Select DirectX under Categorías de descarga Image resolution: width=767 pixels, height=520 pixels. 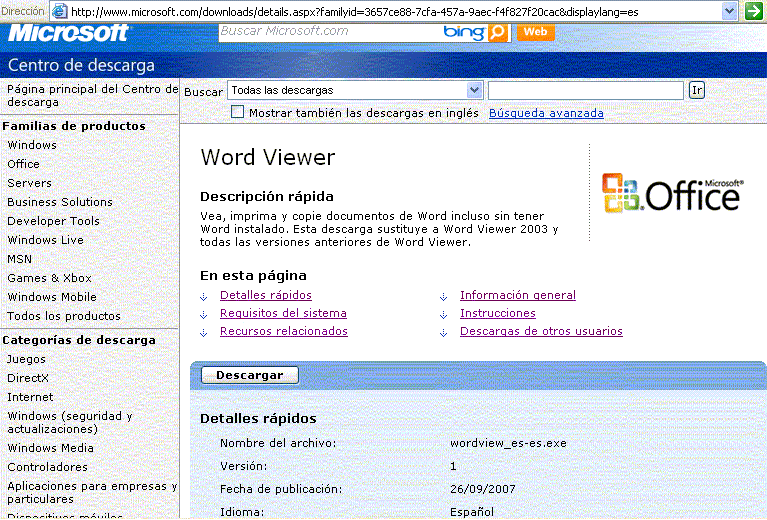point(28,378)
